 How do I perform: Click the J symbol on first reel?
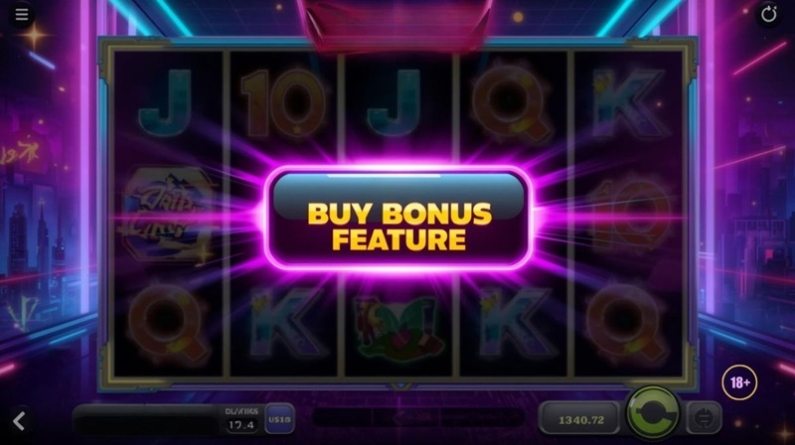[165, 103]
